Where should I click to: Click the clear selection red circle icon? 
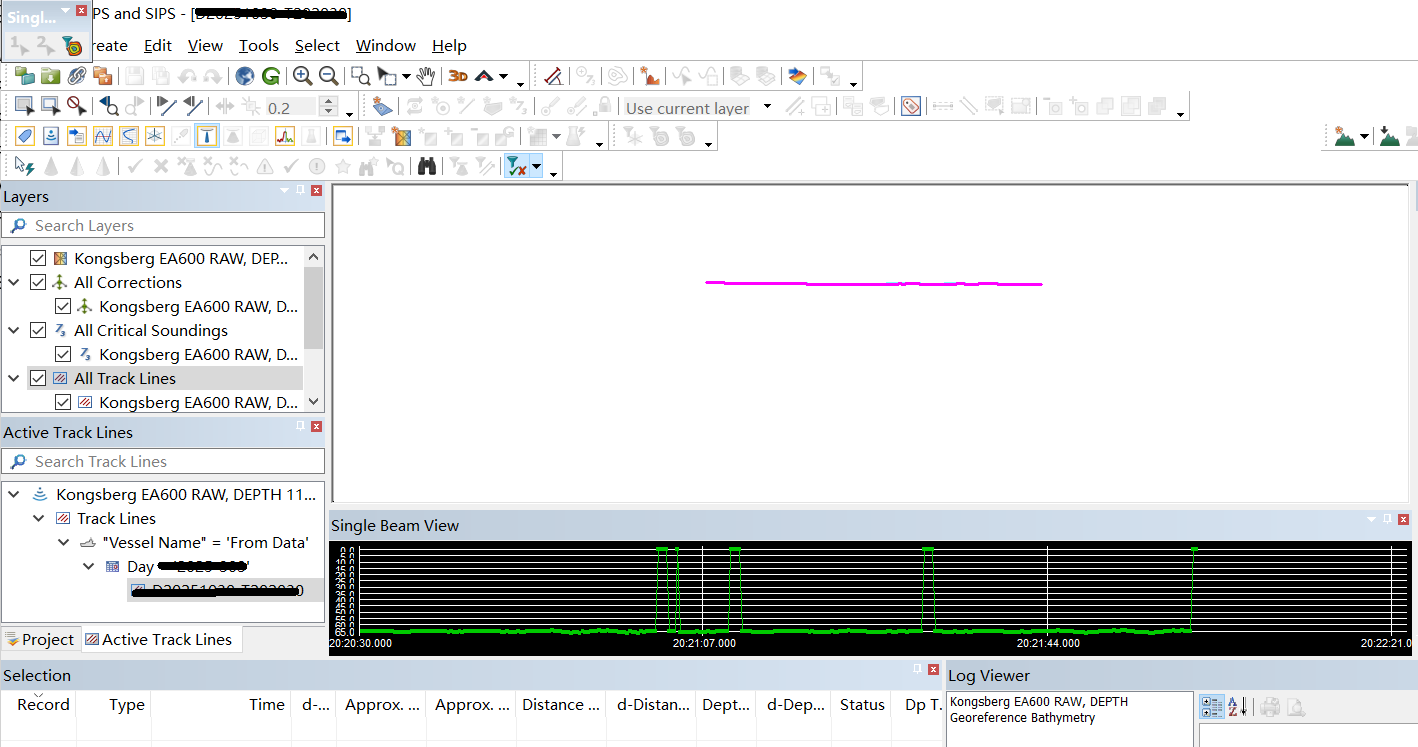tap(77, 107)
